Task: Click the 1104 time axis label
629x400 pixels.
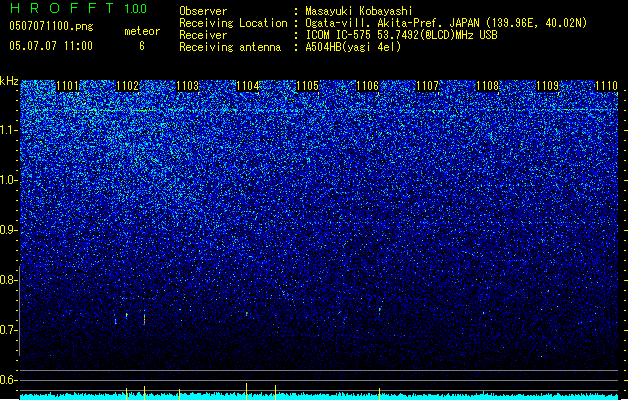Action: (248, 86)
